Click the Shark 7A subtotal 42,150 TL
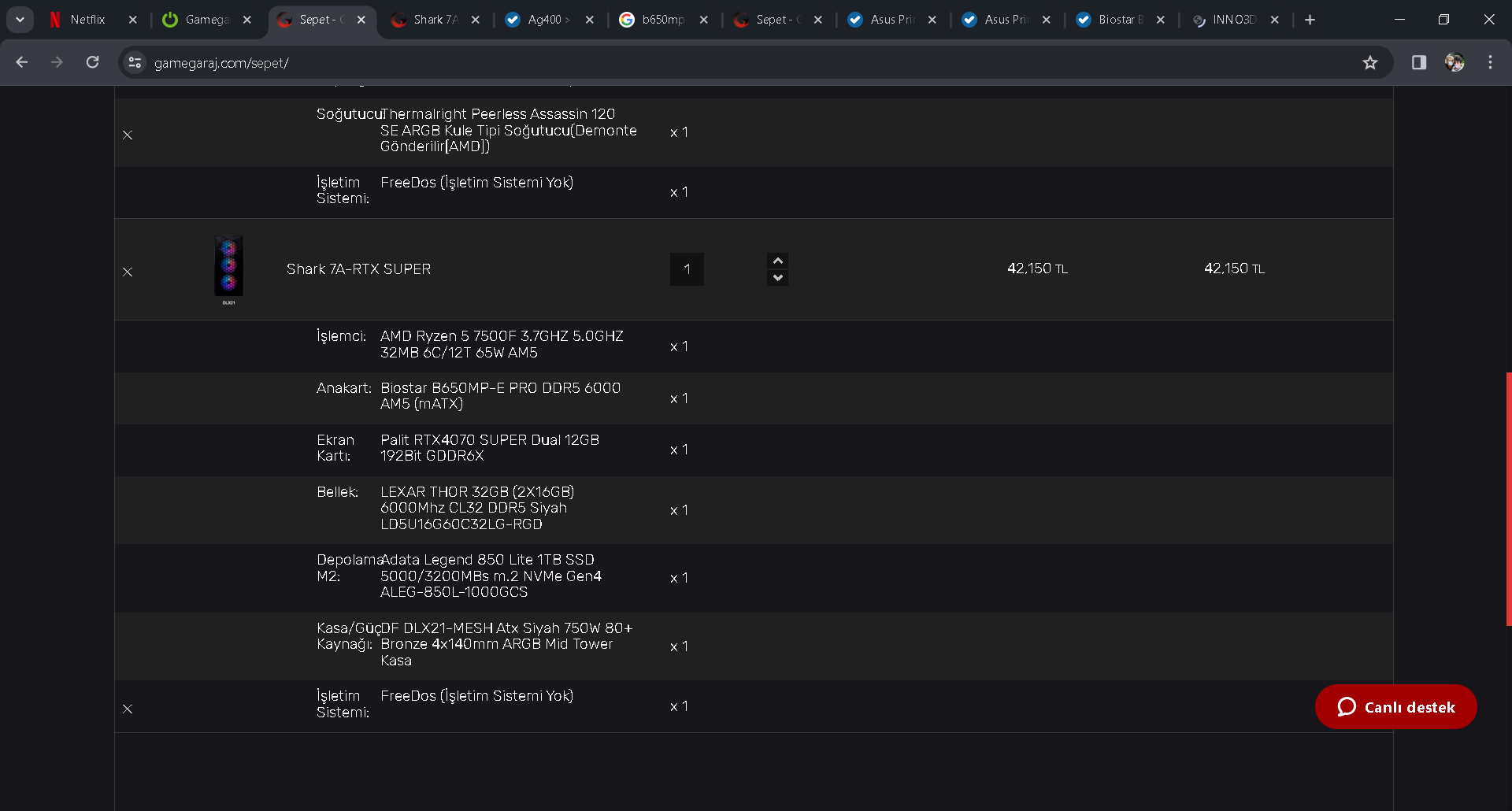1512x811 pixels. [x=1234, y=269]
